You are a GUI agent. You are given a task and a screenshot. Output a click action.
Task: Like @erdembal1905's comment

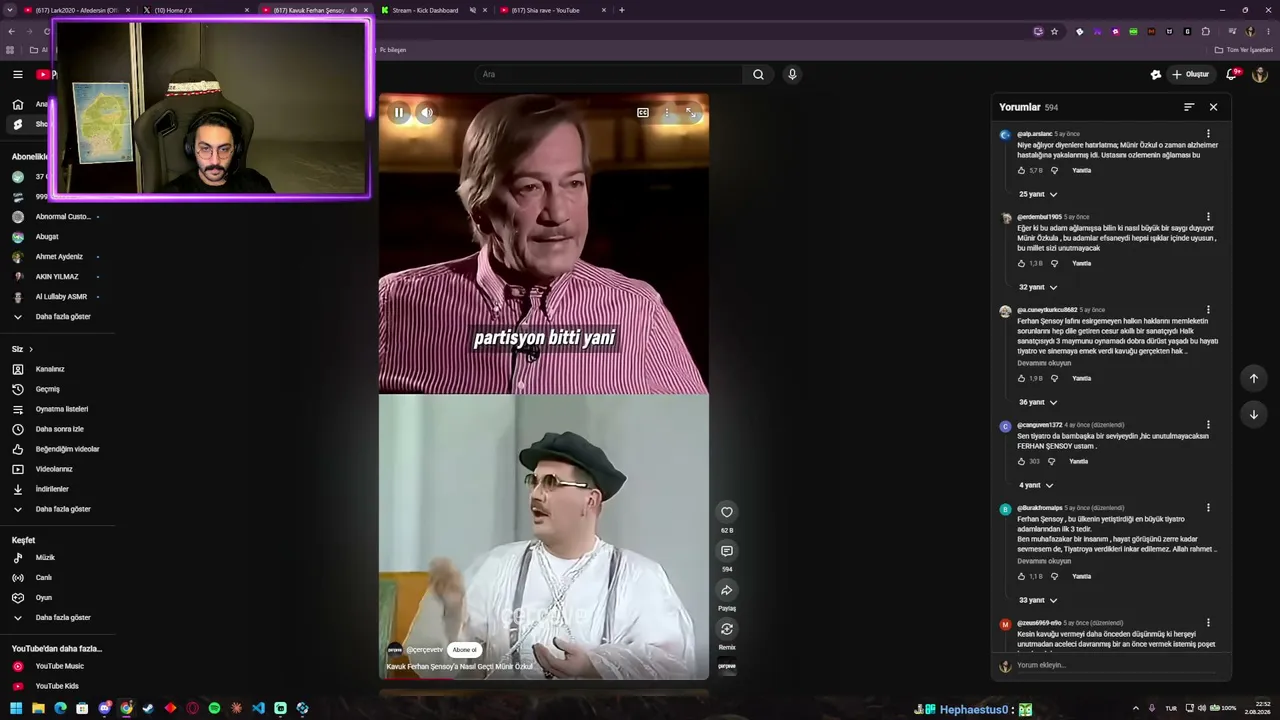click(x=1021, y=264)
